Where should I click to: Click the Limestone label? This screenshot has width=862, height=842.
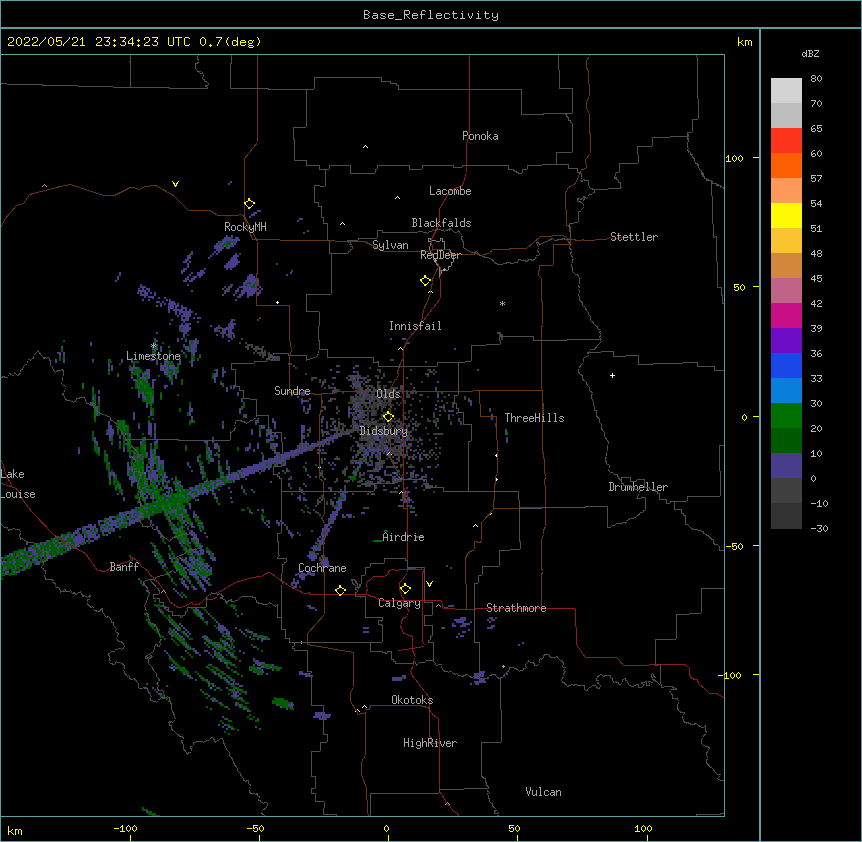pos(153,356)
